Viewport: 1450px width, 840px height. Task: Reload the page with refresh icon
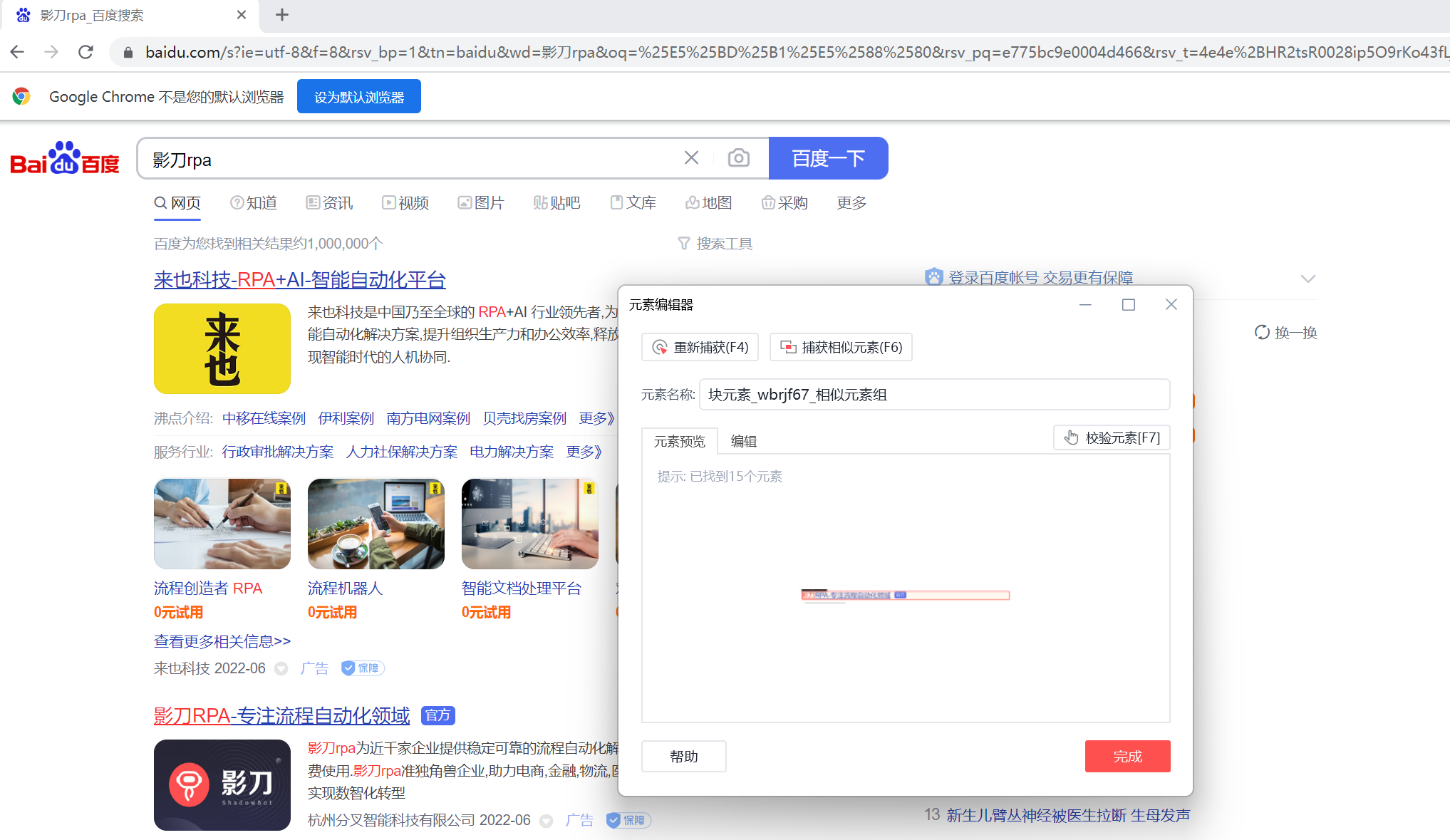pos(86,52)
